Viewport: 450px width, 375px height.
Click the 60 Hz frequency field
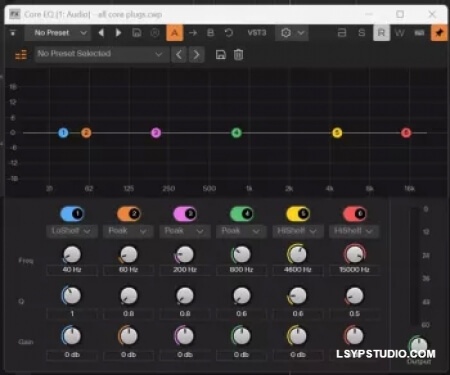[129, 270]
